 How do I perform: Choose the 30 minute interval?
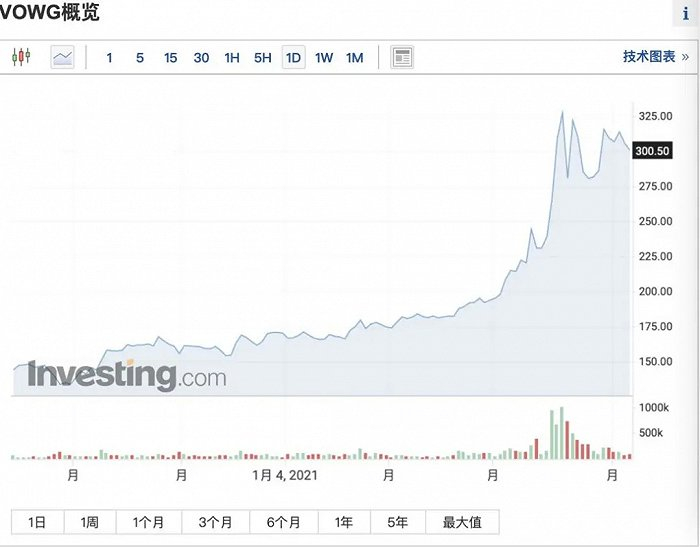click(x=201, y=57)
